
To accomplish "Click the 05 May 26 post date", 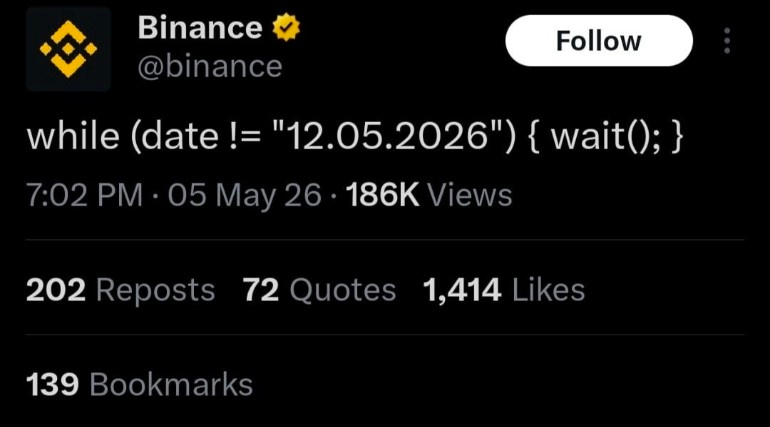I will click(x=245, y=195).
